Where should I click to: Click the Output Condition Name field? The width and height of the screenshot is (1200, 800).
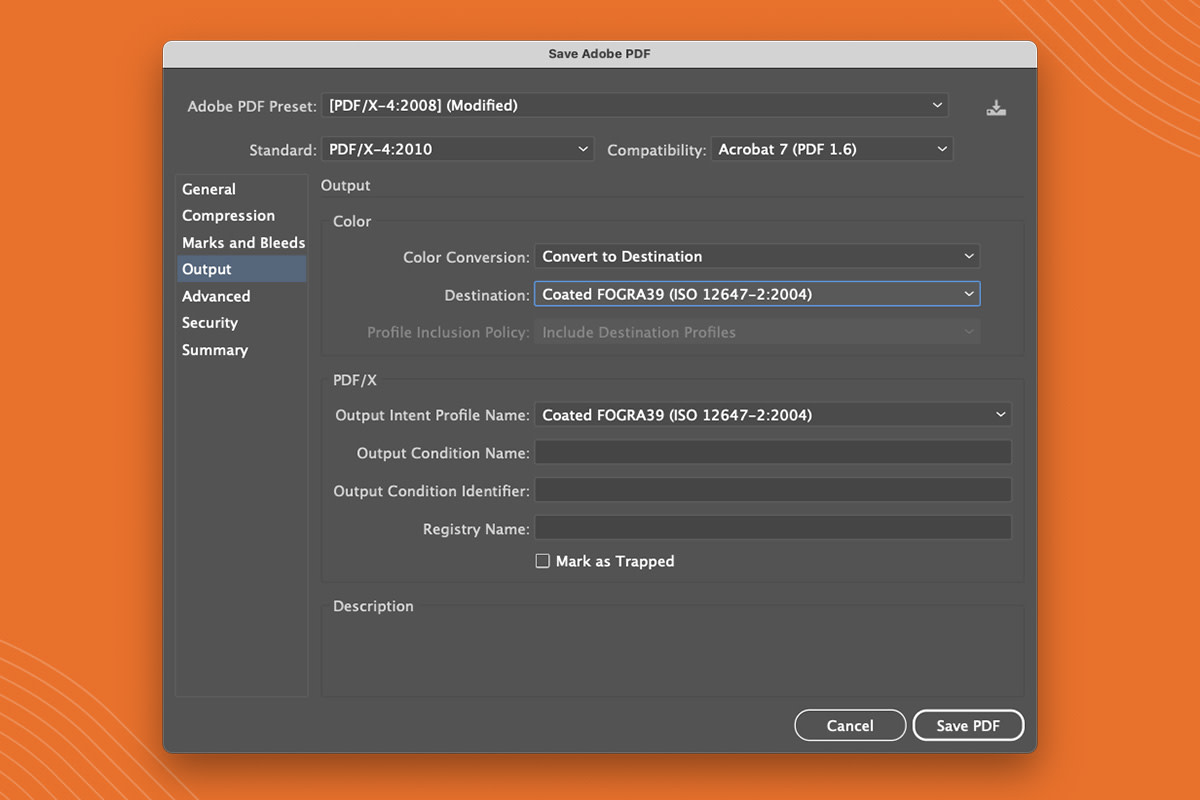tap(772, 452)
